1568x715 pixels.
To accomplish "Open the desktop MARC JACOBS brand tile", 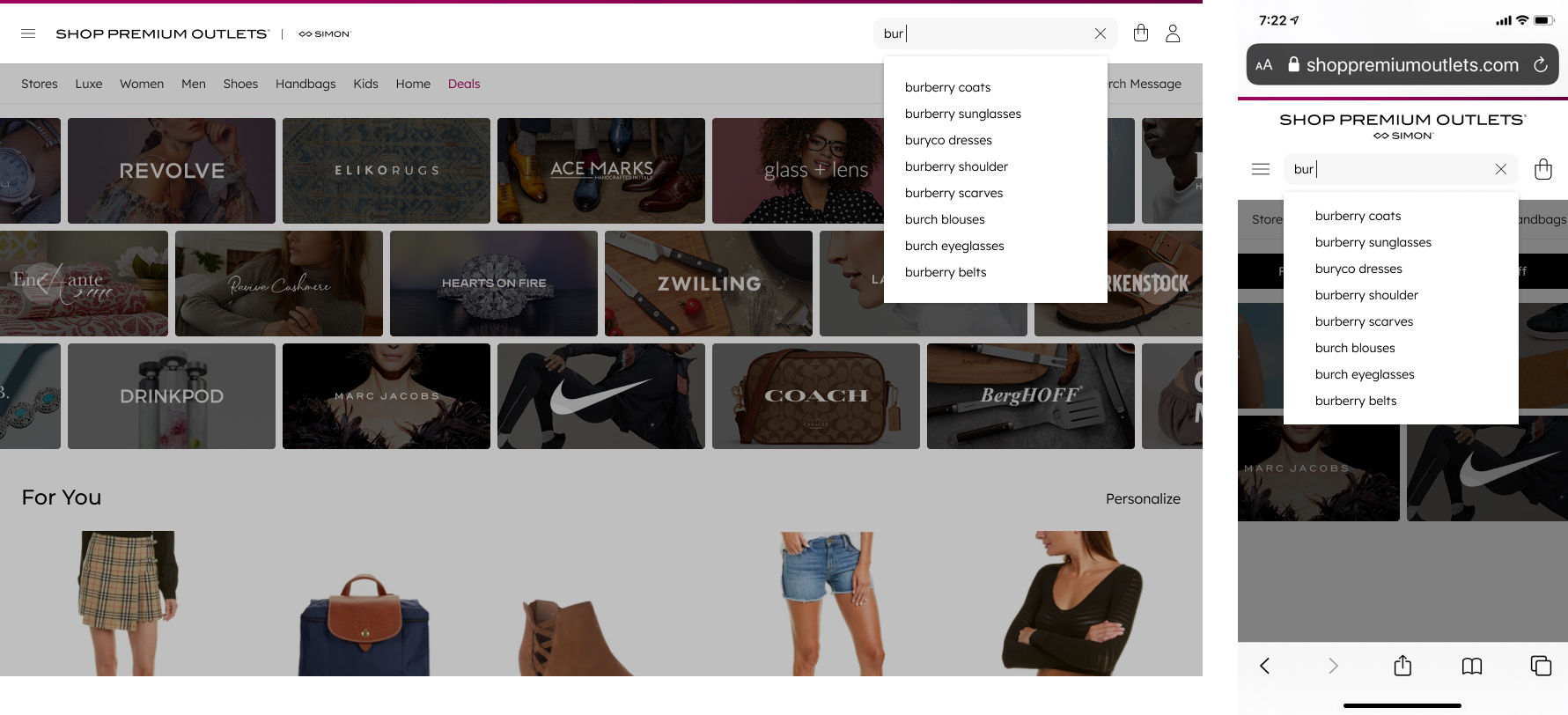I will (386, 396).
